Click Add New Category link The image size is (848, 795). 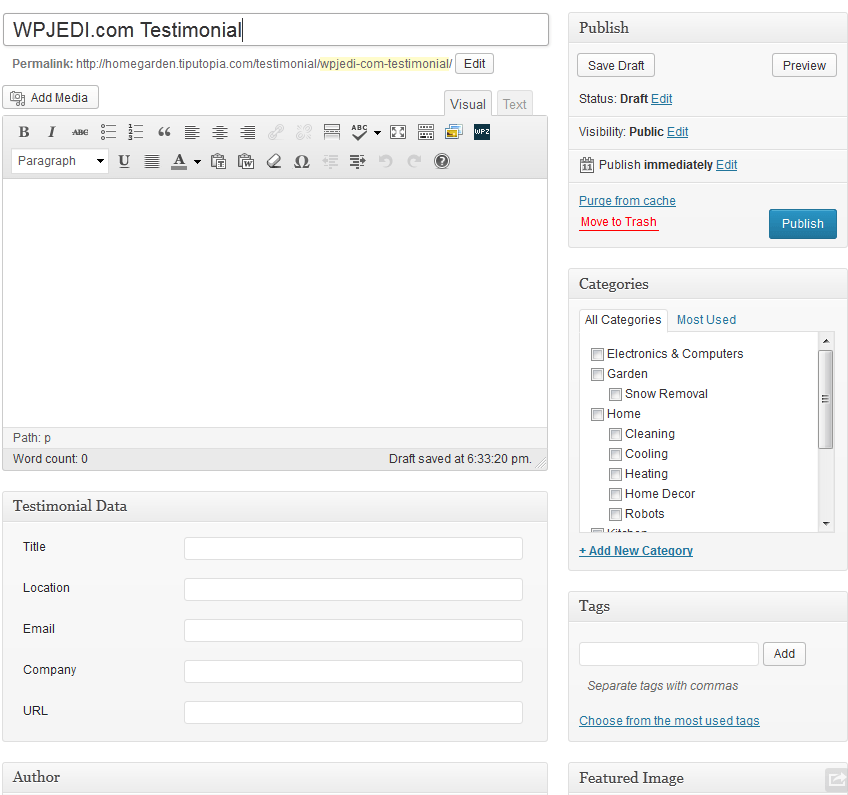[x=636, y=551]
